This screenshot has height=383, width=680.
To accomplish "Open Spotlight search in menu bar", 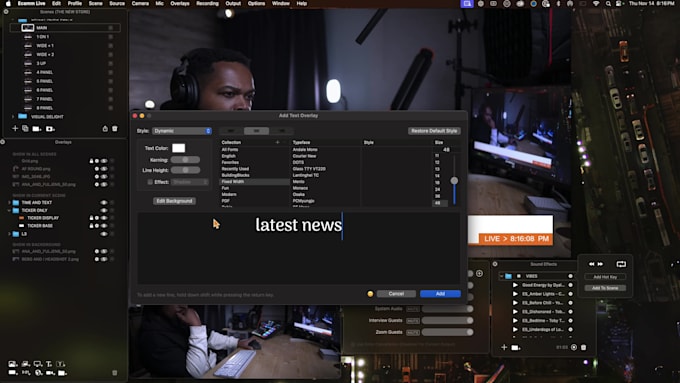I will 608,3.
